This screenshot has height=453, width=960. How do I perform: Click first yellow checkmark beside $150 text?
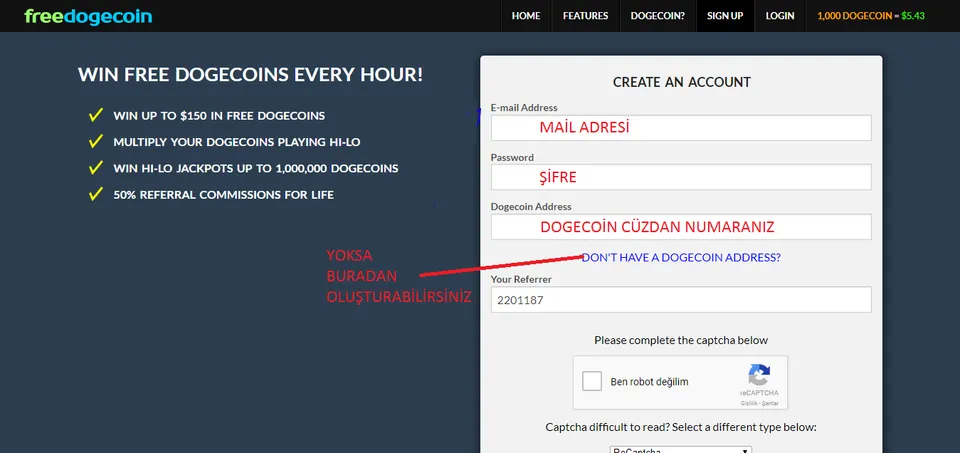(x=96, y=115)
